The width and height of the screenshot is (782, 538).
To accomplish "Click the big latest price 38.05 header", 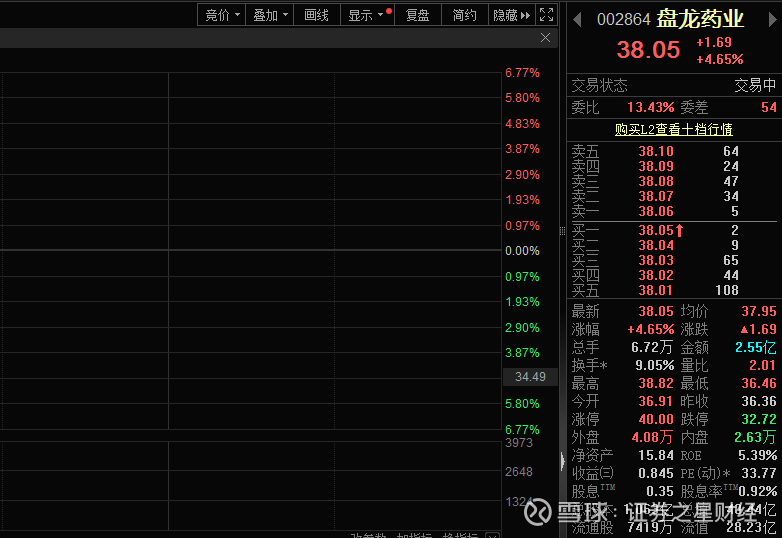I will (x=648, y=50).
